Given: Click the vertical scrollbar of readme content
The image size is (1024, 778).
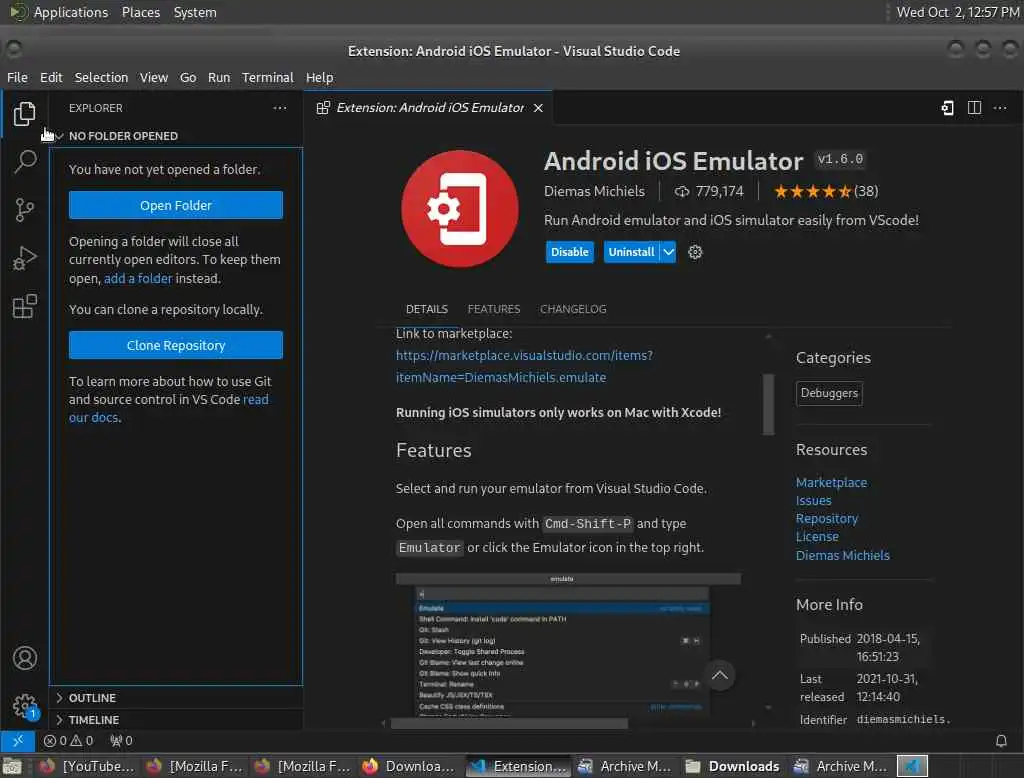Looking at the screenshot, I should (769, 404).
